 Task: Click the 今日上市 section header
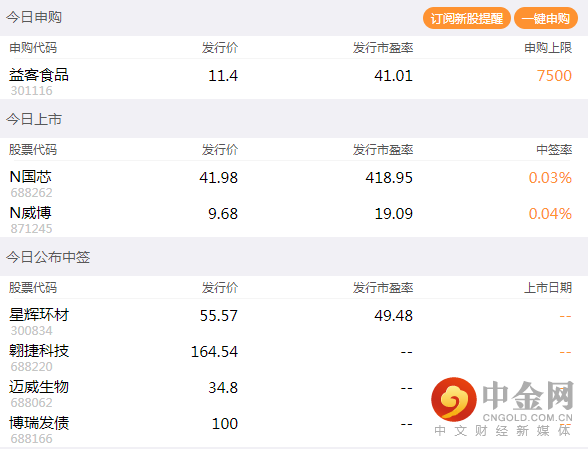click(34, 119)
